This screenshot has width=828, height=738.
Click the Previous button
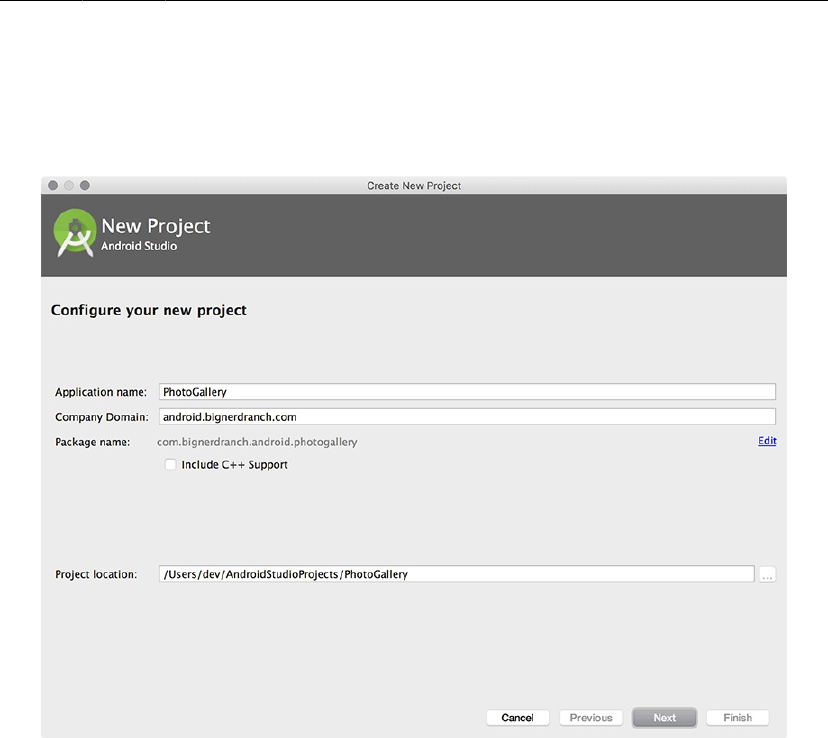[x=591, y=717]
